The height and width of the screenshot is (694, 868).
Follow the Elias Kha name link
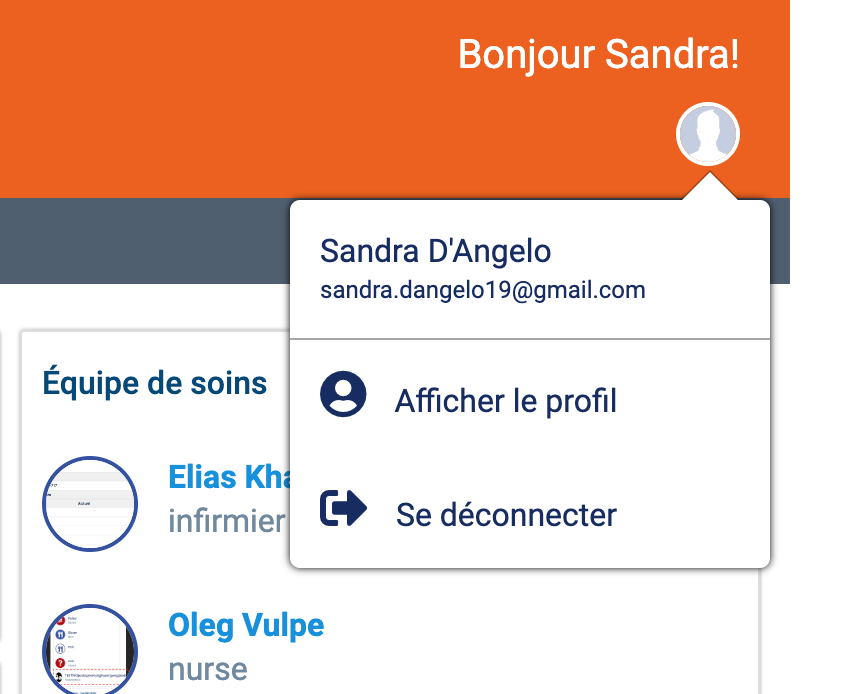pos(229,477)
